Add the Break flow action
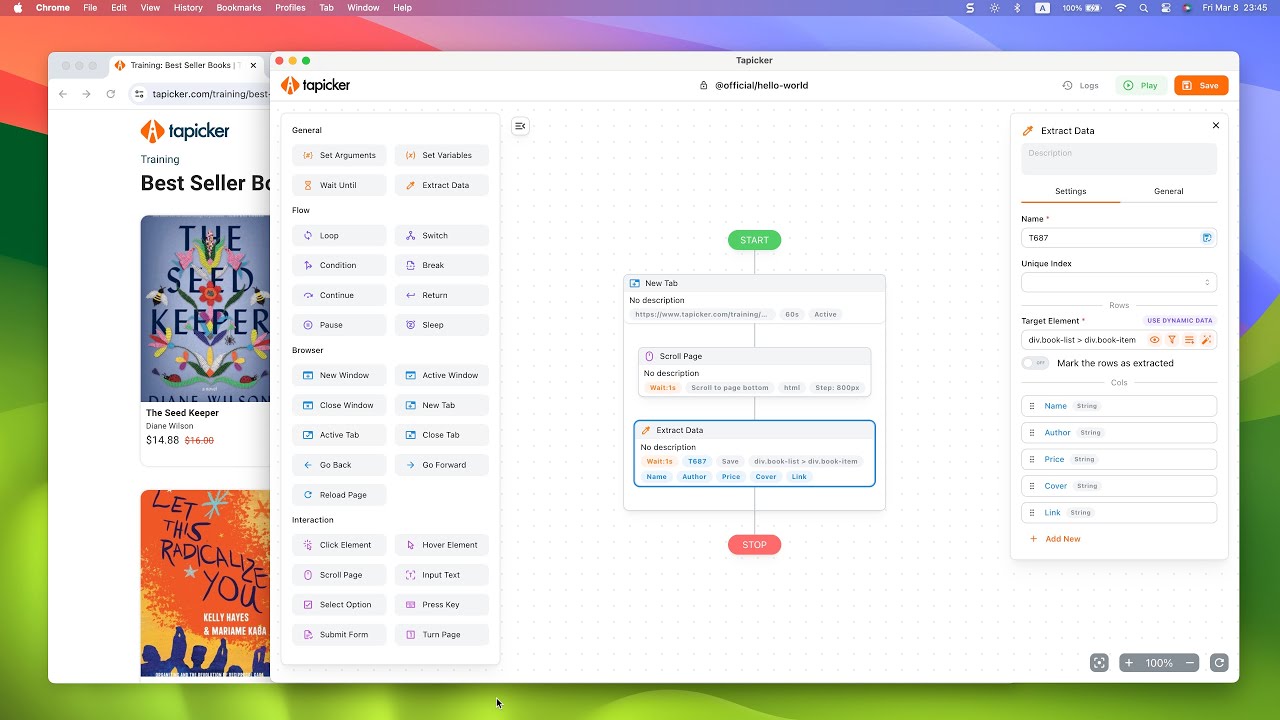This screenshot has height=720, width=1280. click(442, 265)
